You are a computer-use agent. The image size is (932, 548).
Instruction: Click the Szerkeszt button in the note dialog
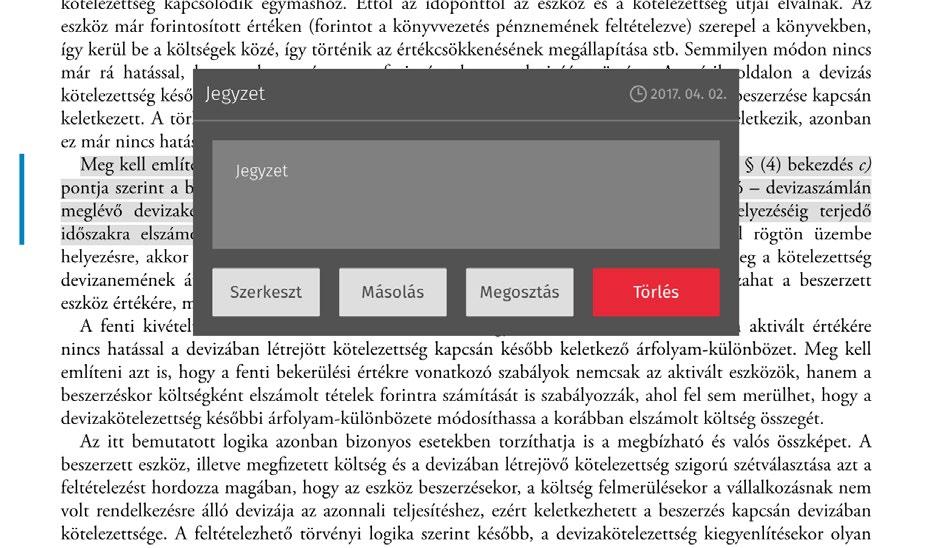coord(266,292)
